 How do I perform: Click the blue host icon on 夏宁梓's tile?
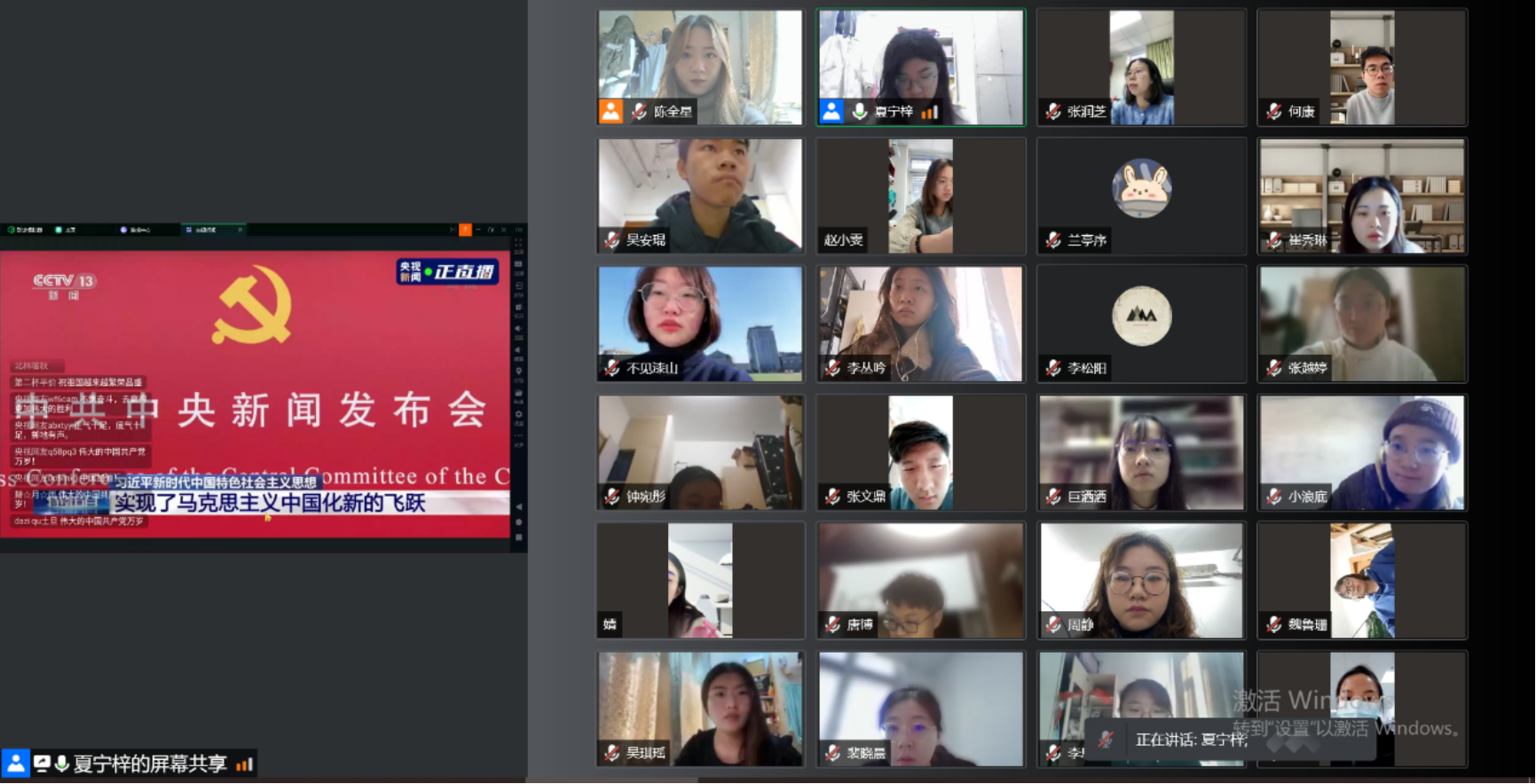tap(831, 112)
